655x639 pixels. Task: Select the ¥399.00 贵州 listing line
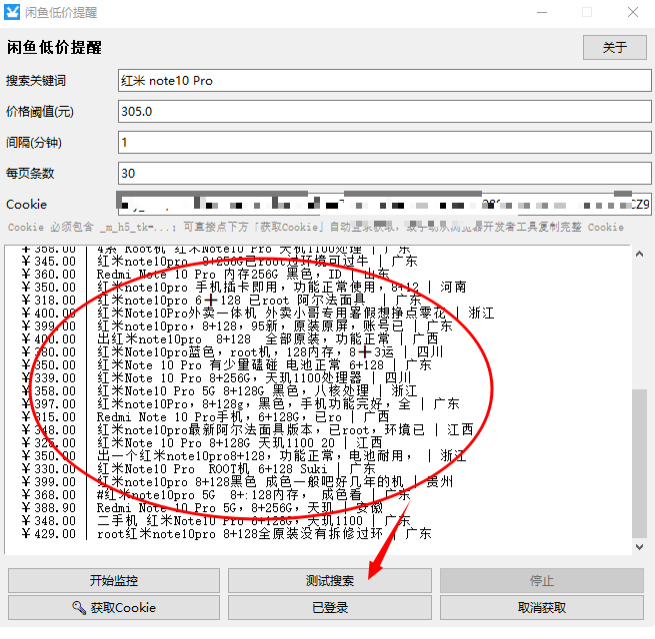point(237,482)
